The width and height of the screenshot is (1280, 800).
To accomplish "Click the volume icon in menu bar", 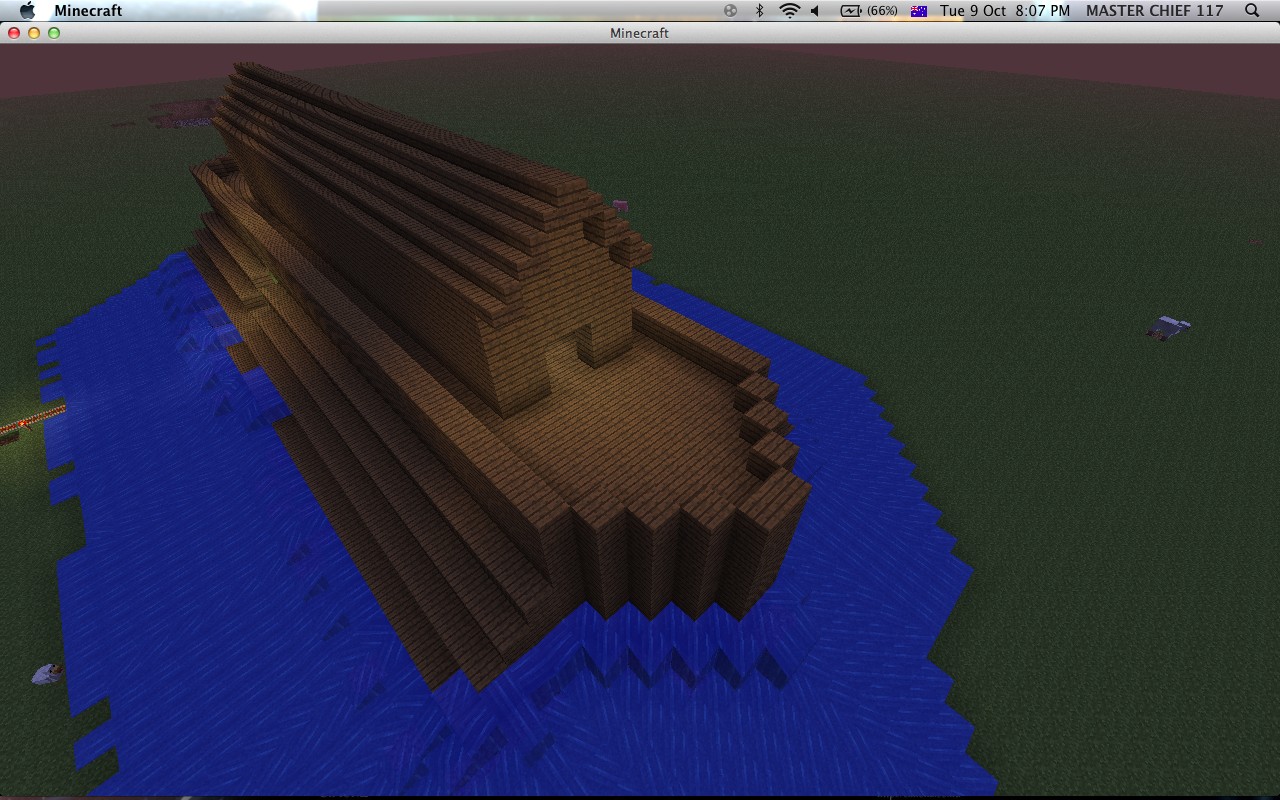I will tap(813, 11).
